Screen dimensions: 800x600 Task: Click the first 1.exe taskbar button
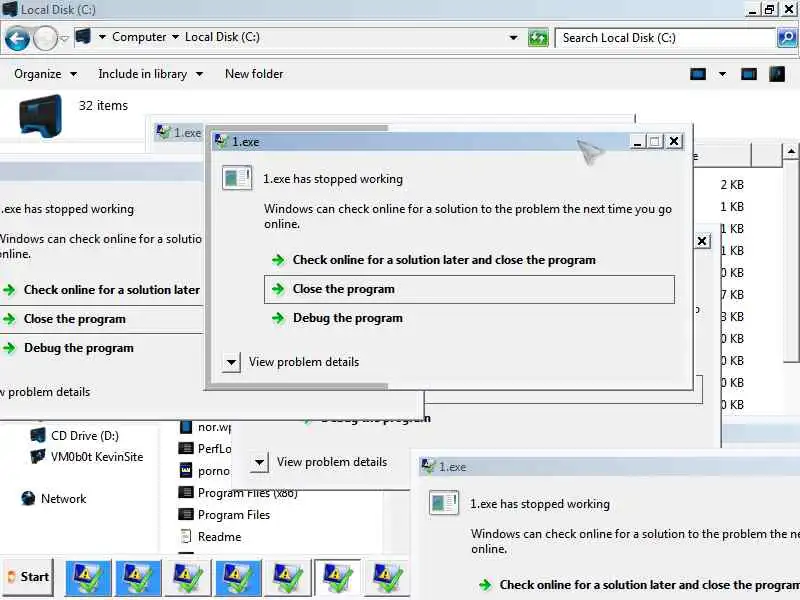(88, 578)
